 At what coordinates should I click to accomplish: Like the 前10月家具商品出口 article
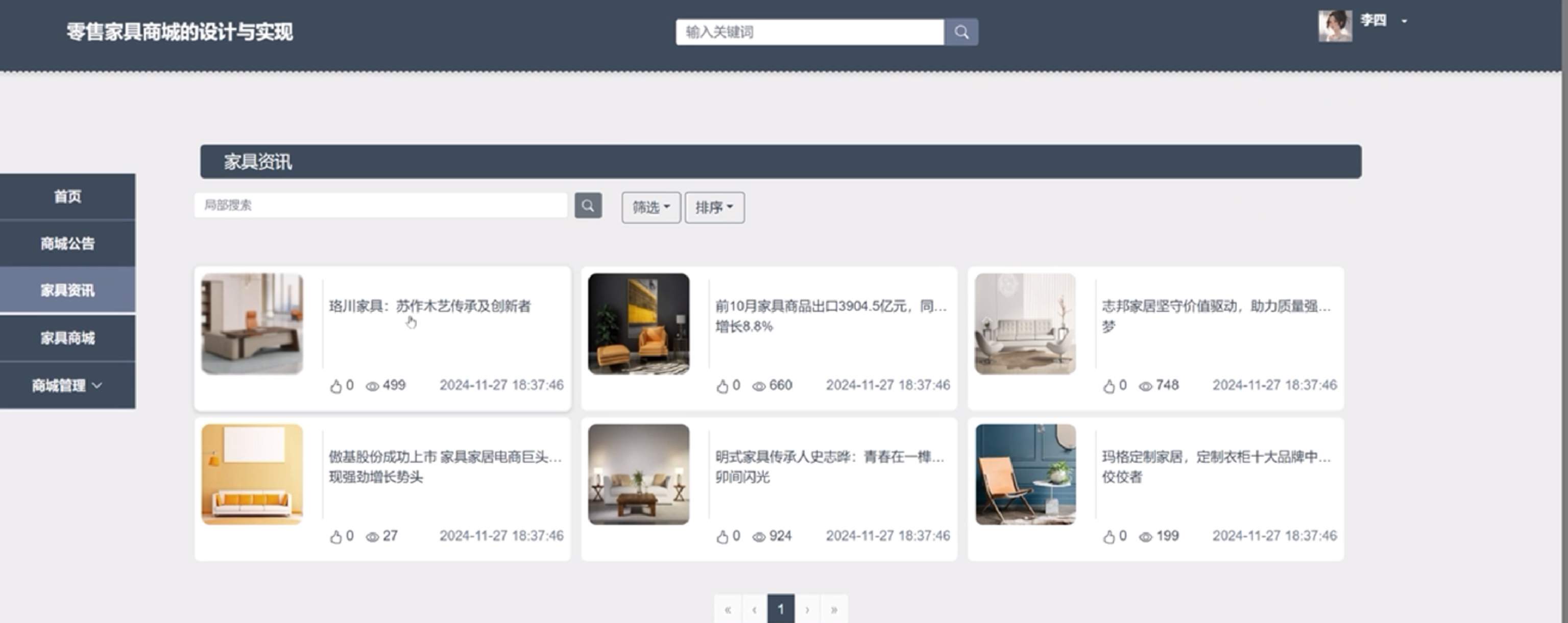pos(722,386)
